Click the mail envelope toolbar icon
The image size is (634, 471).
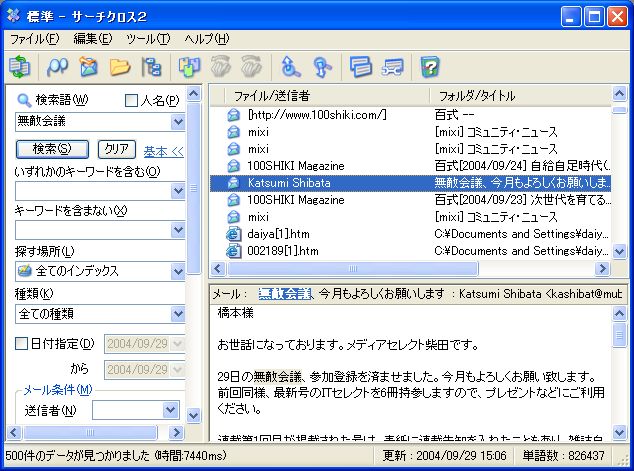tap(89, 67)
